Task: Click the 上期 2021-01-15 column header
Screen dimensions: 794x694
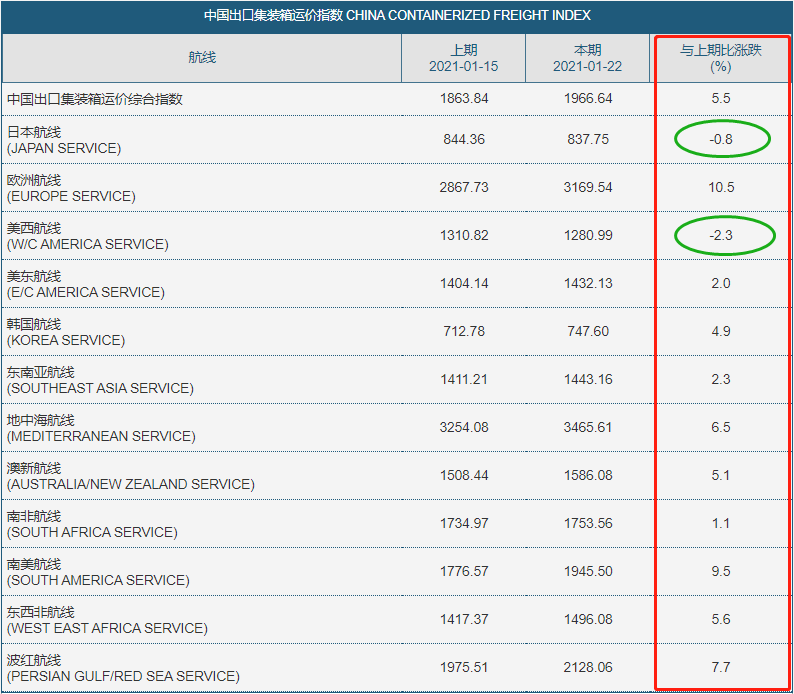Action: tap(463, 59)
